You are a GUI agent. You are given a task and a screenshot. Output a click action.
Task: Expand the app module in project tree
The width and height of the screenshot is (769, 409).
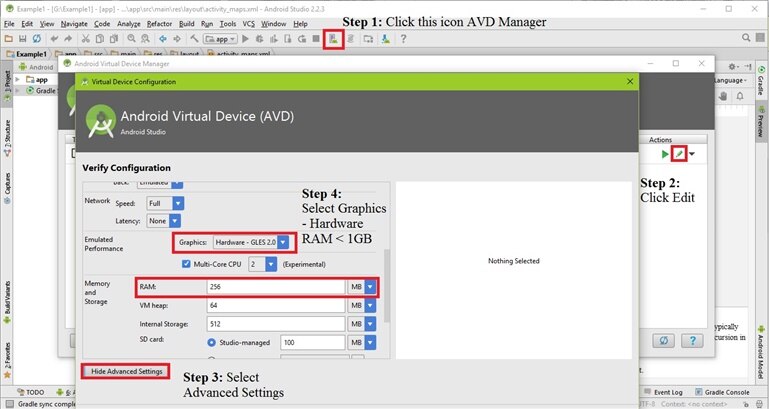(18, 79)
